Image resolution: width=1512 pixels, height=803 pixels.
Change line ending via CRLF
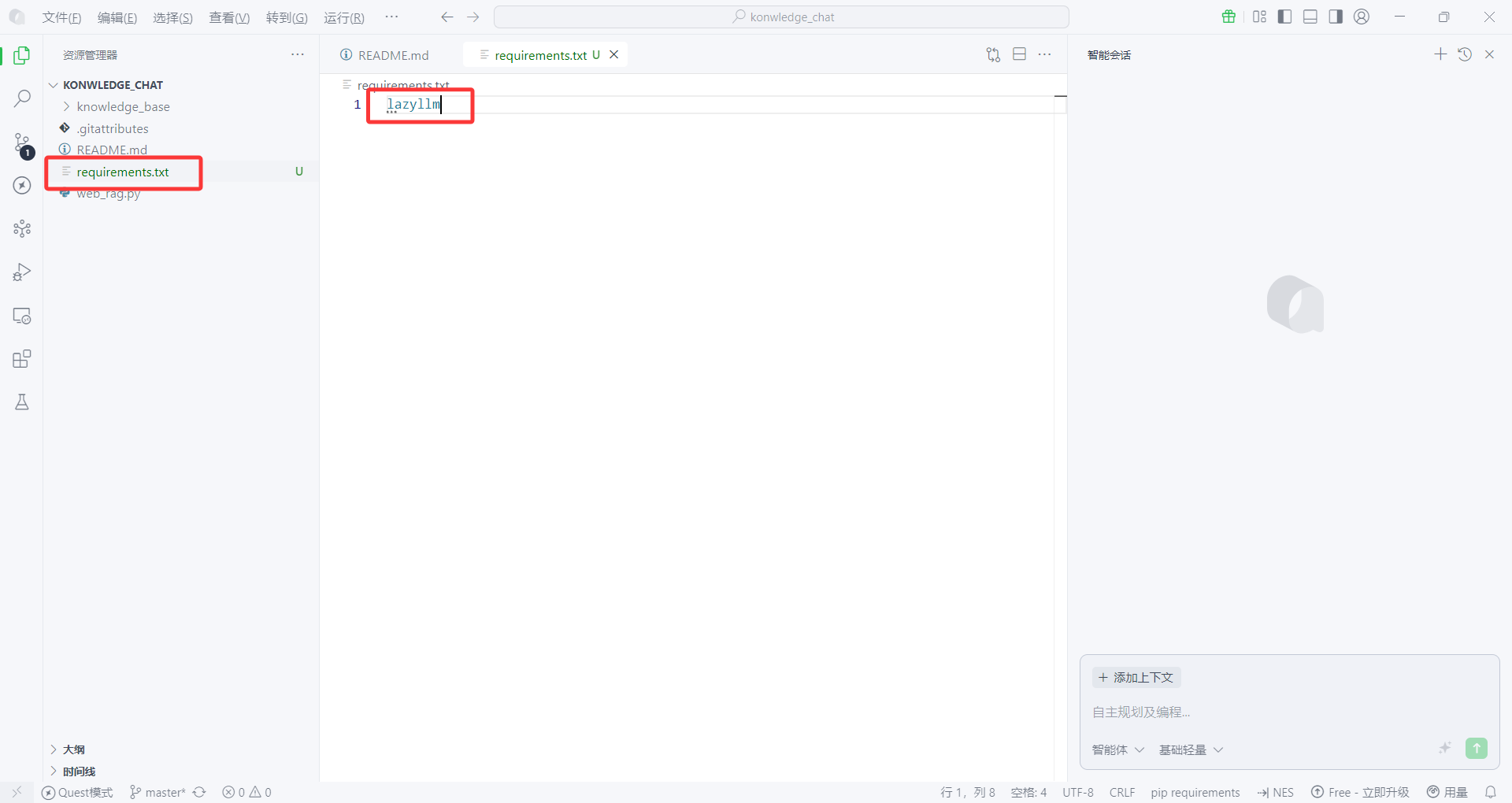(1122, 792)
